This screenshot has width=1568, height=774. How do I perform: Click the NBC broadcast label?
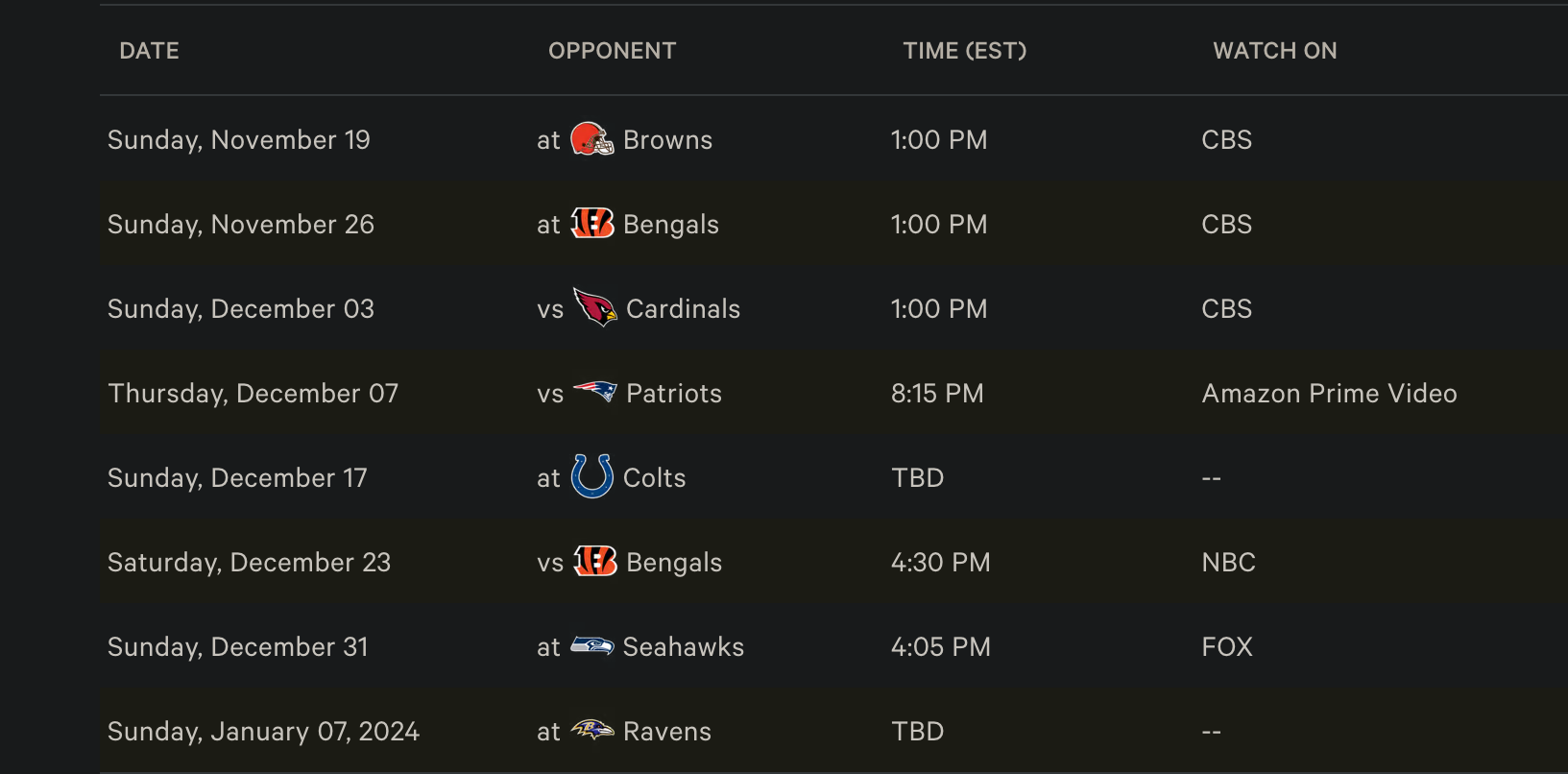click(1228, 563)
